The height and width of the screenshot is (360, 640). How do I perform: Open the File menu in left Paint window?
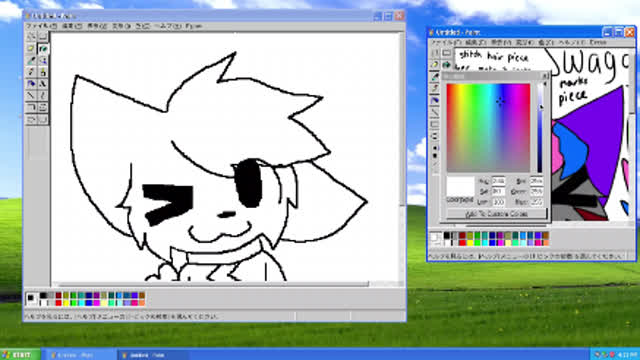tap(41, 26)
